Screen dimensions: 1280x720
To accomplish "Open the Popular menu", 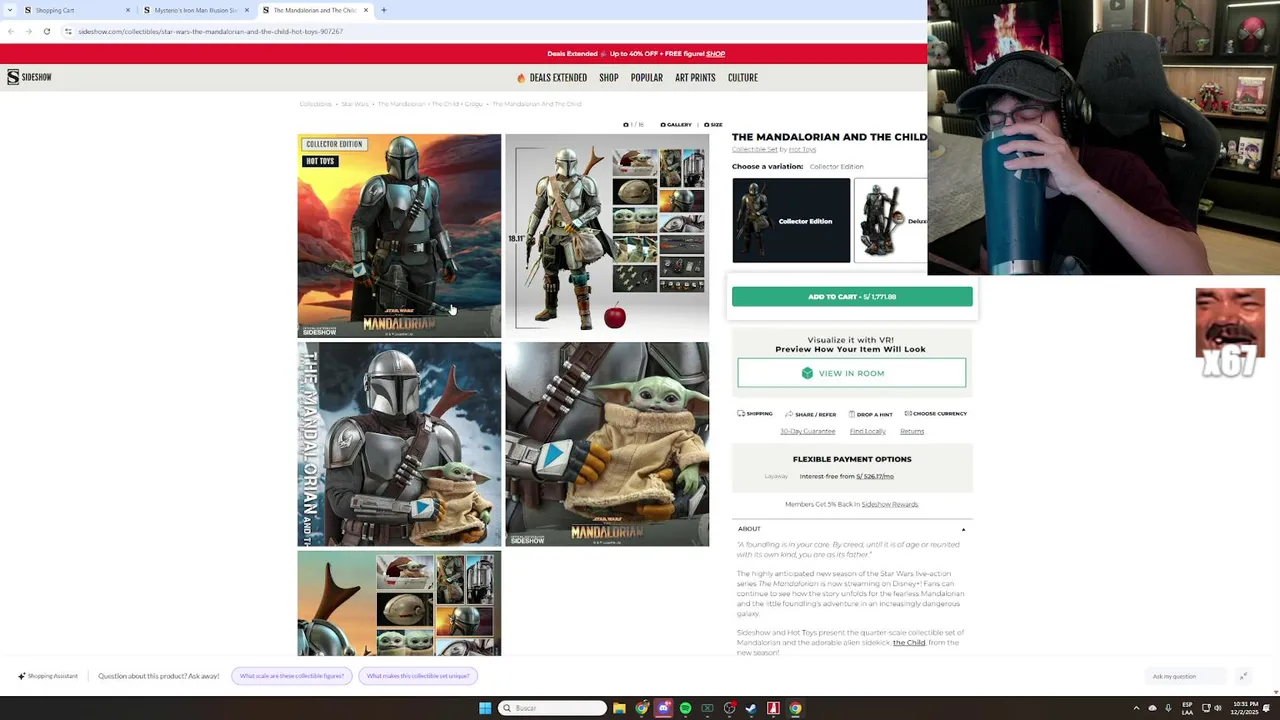I will [647, 78].
